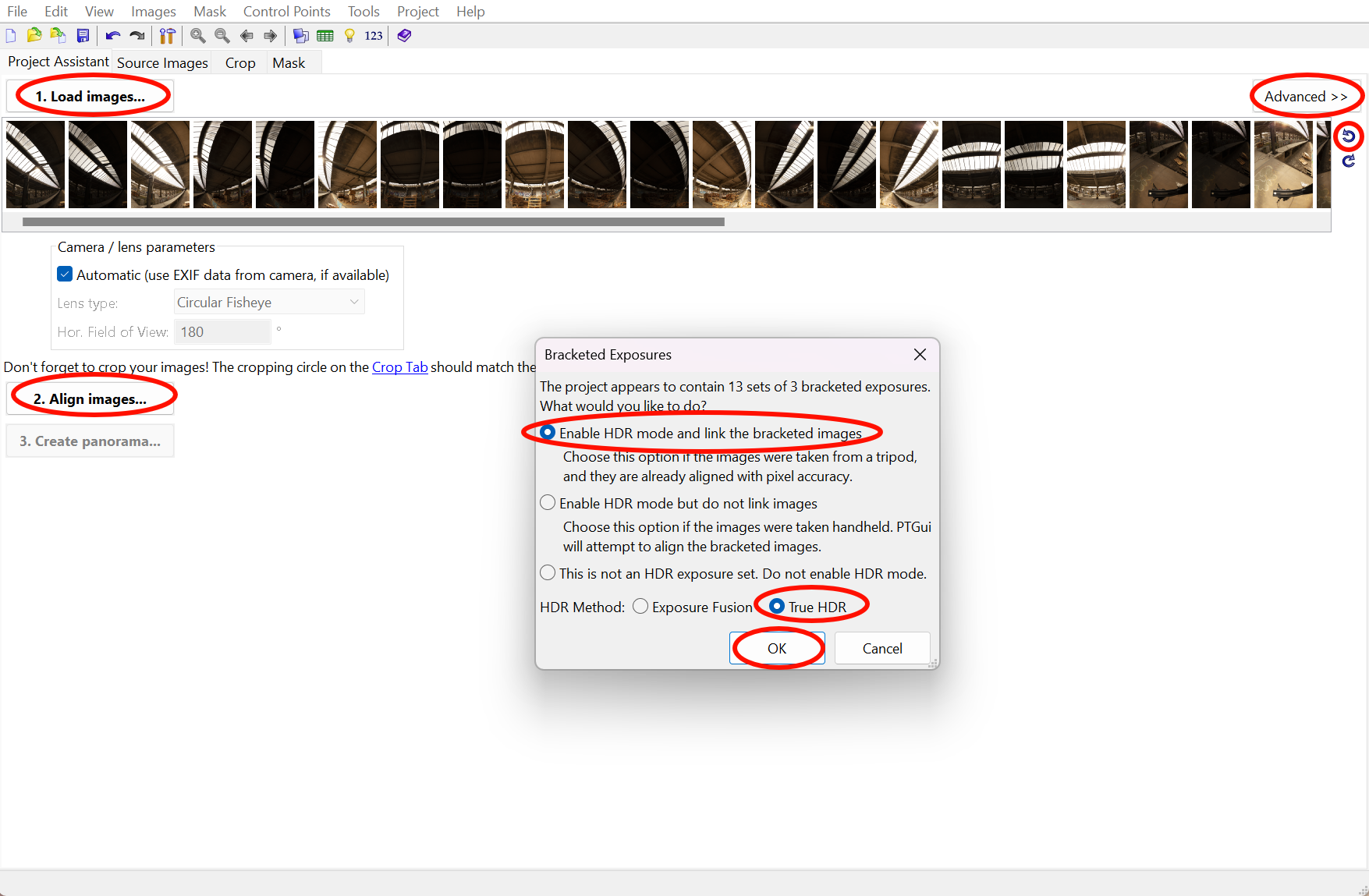
Task: Zoom out with the magnifier minus icon
Action: (x=222, y=36)
